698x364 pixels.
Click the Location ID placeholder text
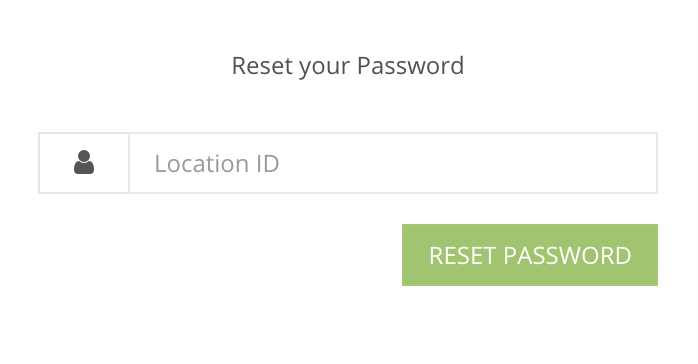(217, 163)
